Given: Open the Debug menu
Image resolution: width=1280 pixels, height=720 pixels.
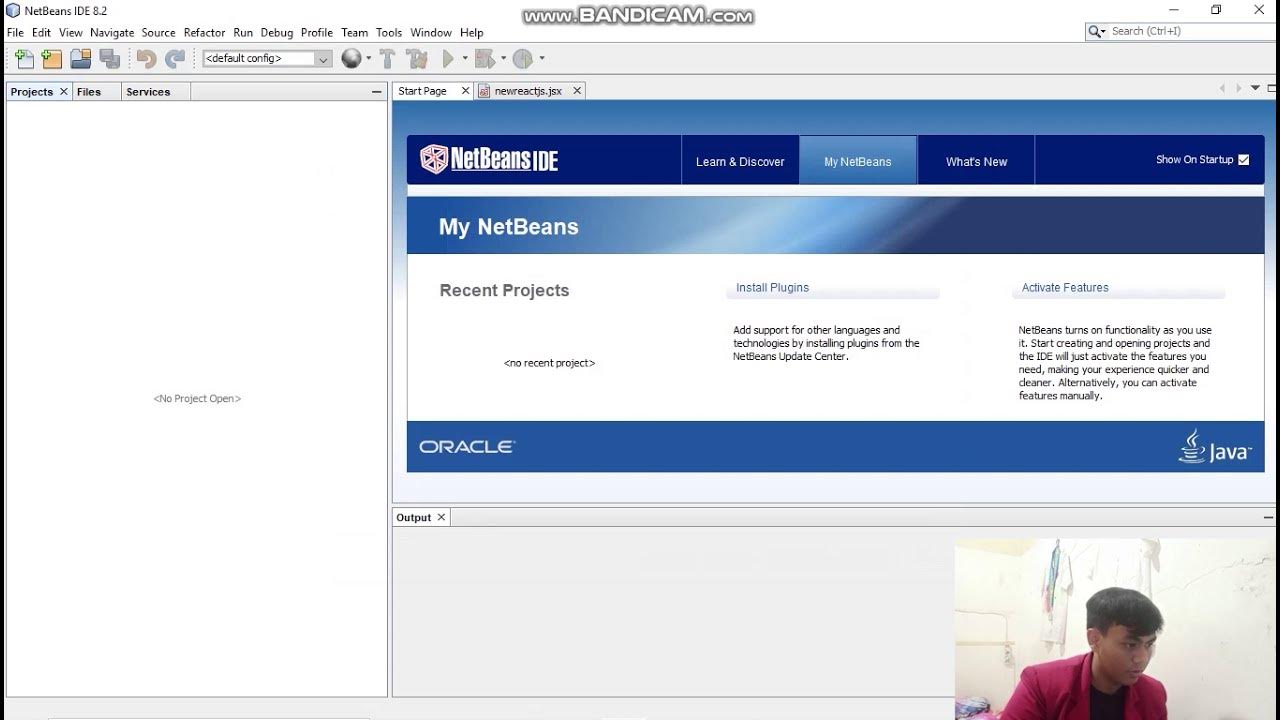Looking at the screenshot, I should pos(277,33).
